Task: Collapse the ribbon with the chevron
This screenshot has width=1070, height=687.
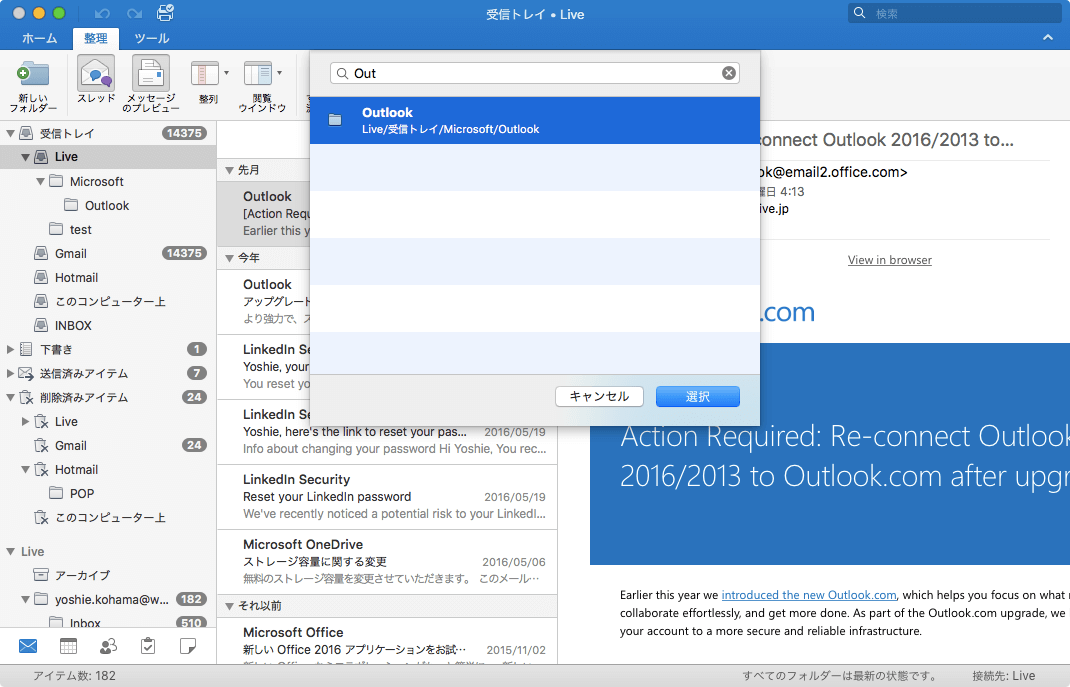Action: (1048, 38)
